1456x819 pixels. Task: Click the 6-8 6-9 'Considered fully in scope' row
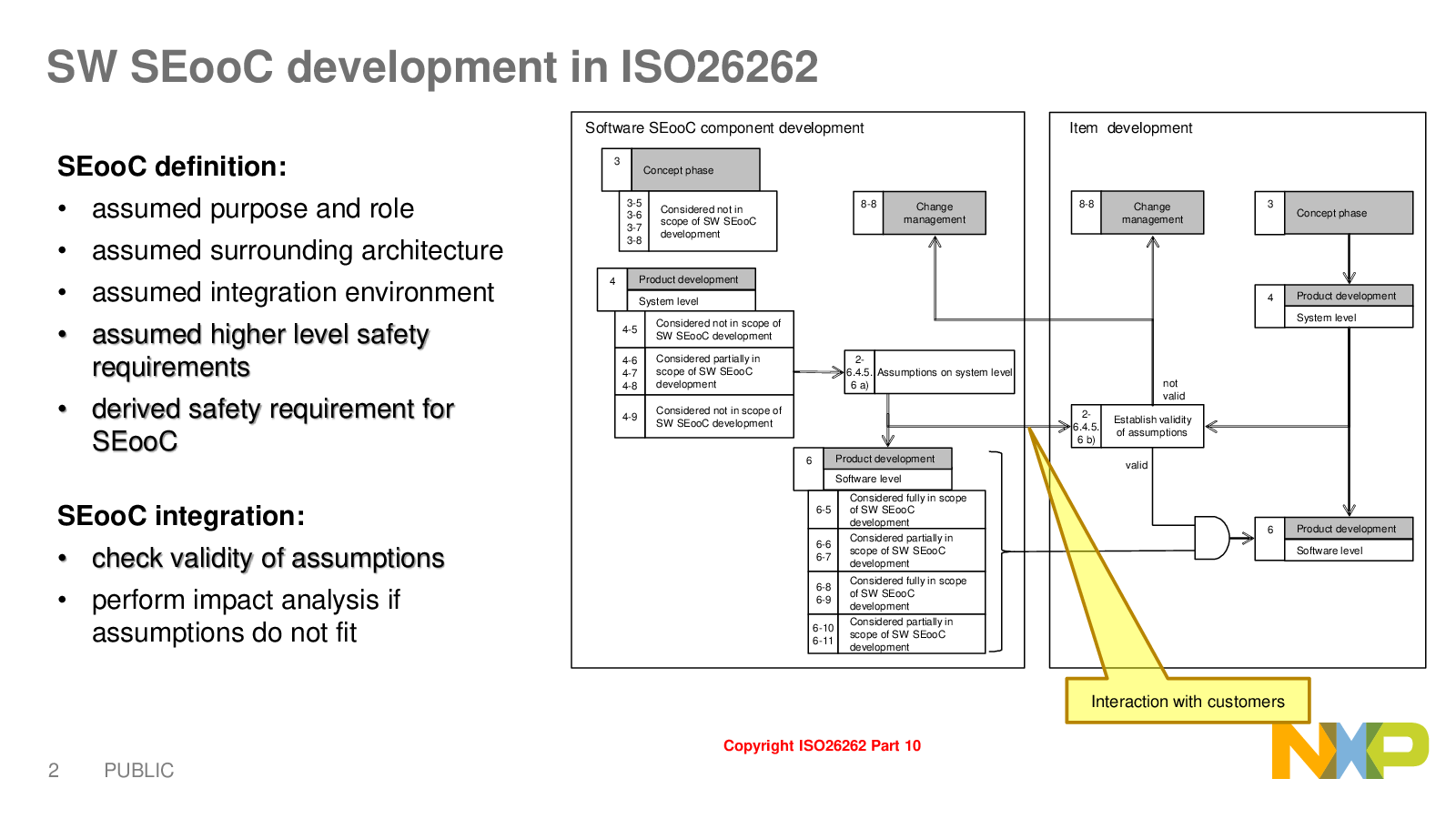point(897,593)
